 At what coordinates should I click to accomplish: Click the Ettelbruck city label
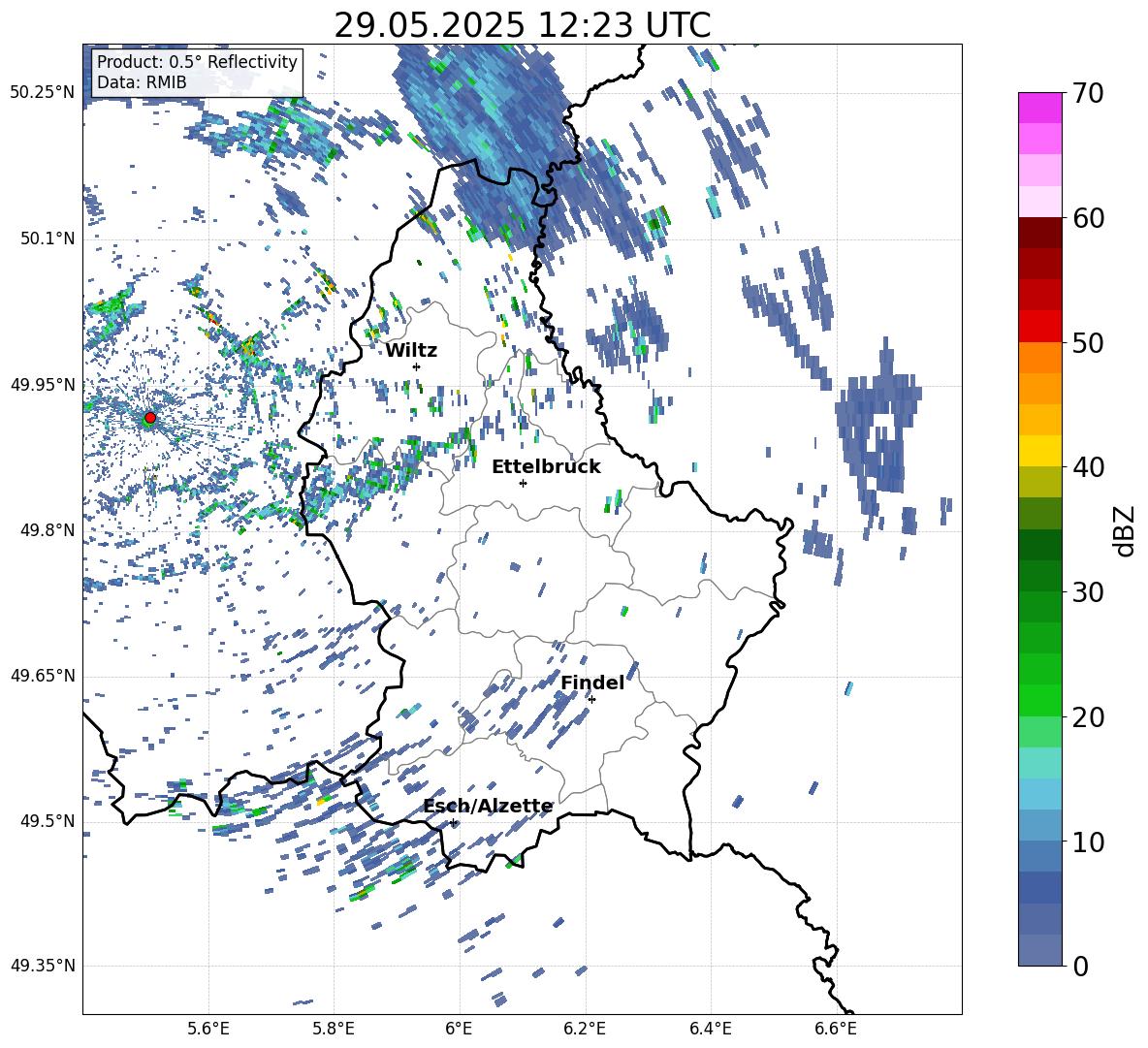546,467
